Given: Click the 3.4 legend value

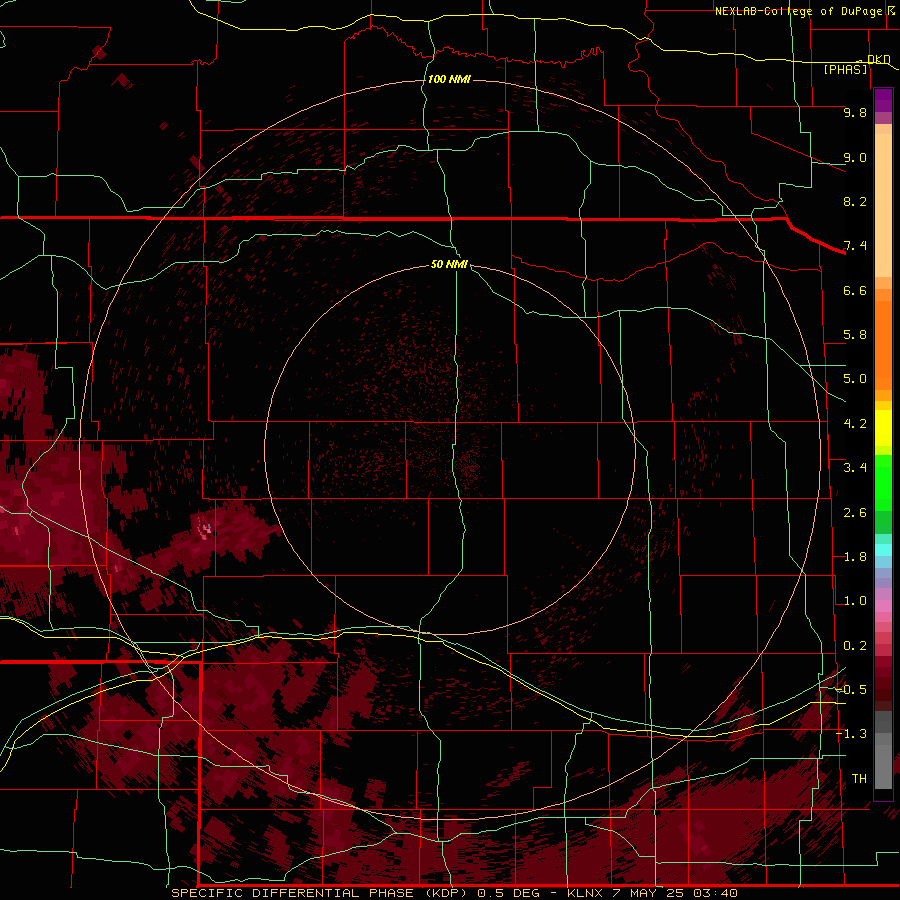Looking at the screenshot, I should point(855,468).
